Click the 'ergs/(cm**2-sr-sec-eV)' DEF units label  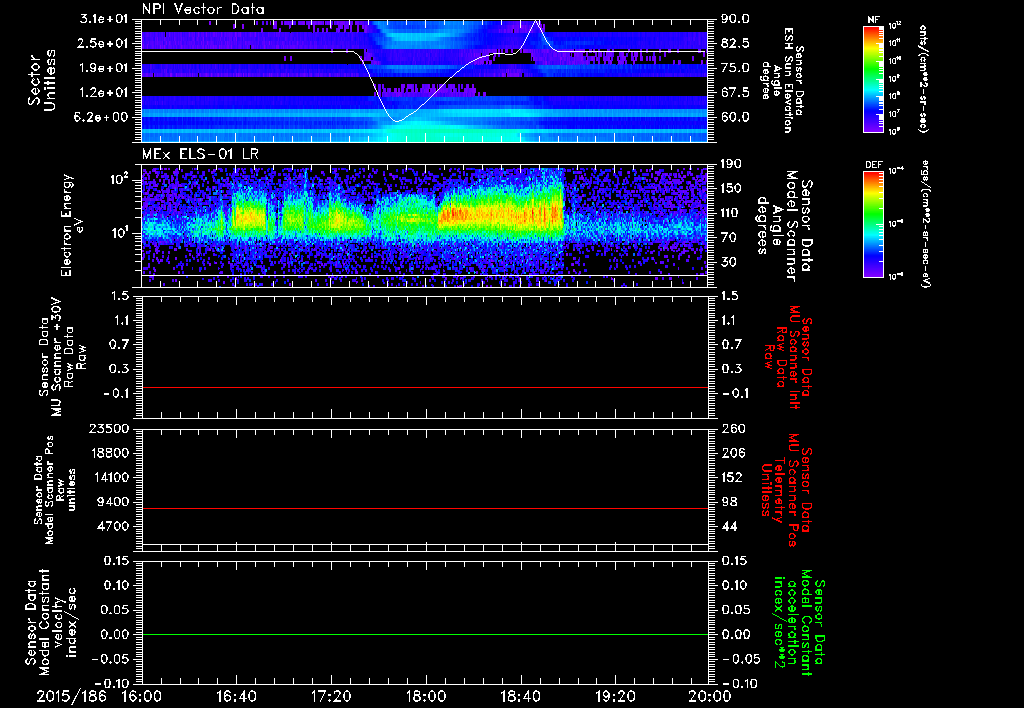click(926, 223)
